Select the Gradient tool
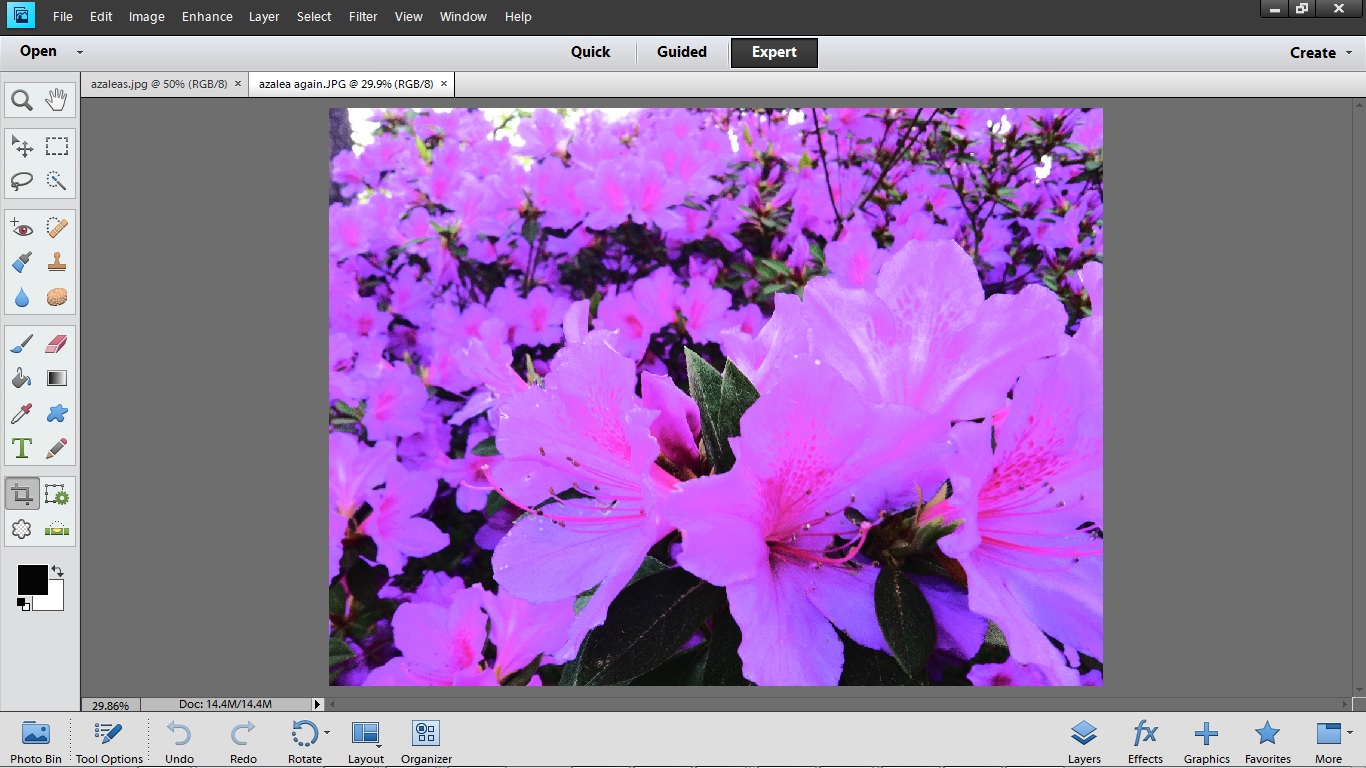This screenshot has width=1366, height=768. point(57,379)
